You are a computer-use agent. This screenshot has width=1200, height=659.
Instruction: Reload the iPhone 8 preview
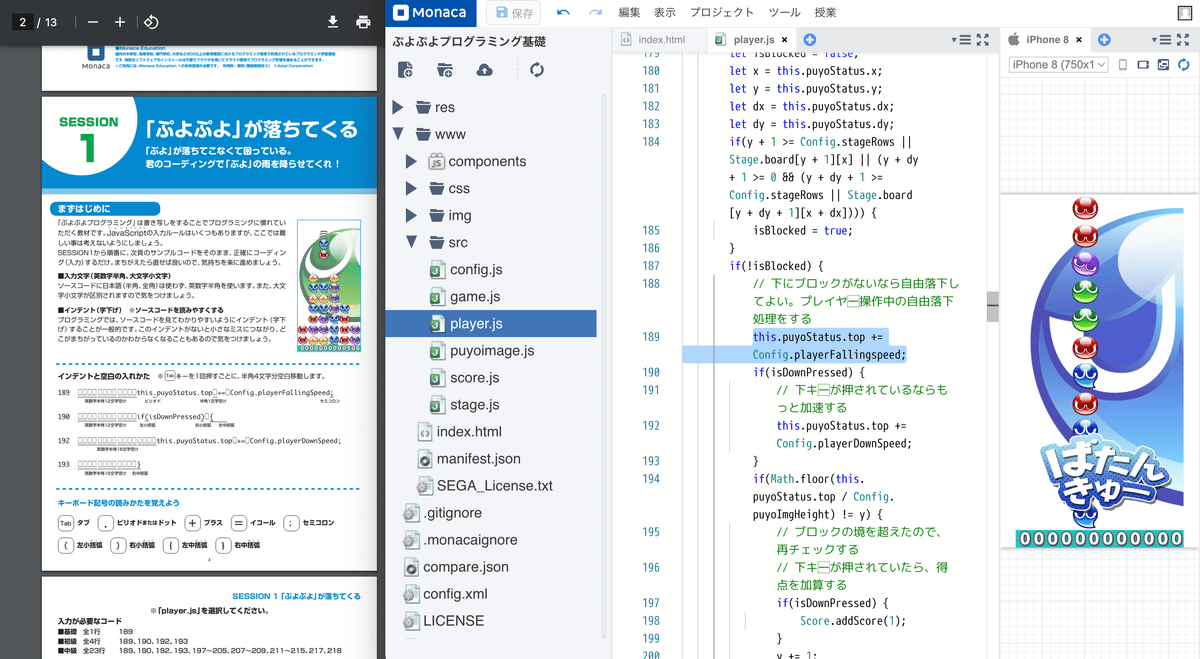pos(1183,65)
